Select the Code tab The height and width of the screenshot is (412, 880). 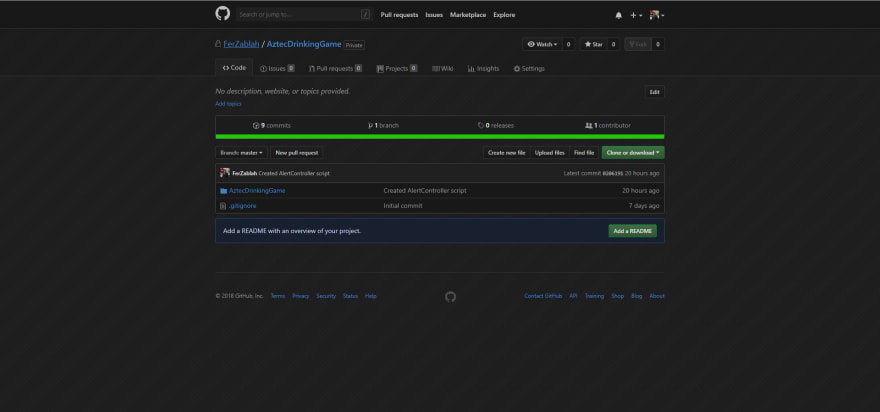coord(234,68)
